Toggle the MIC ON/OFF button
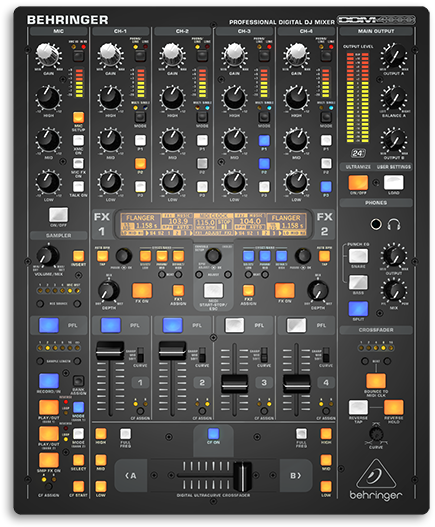Screen dimensions: 435x527 (58, 214)
